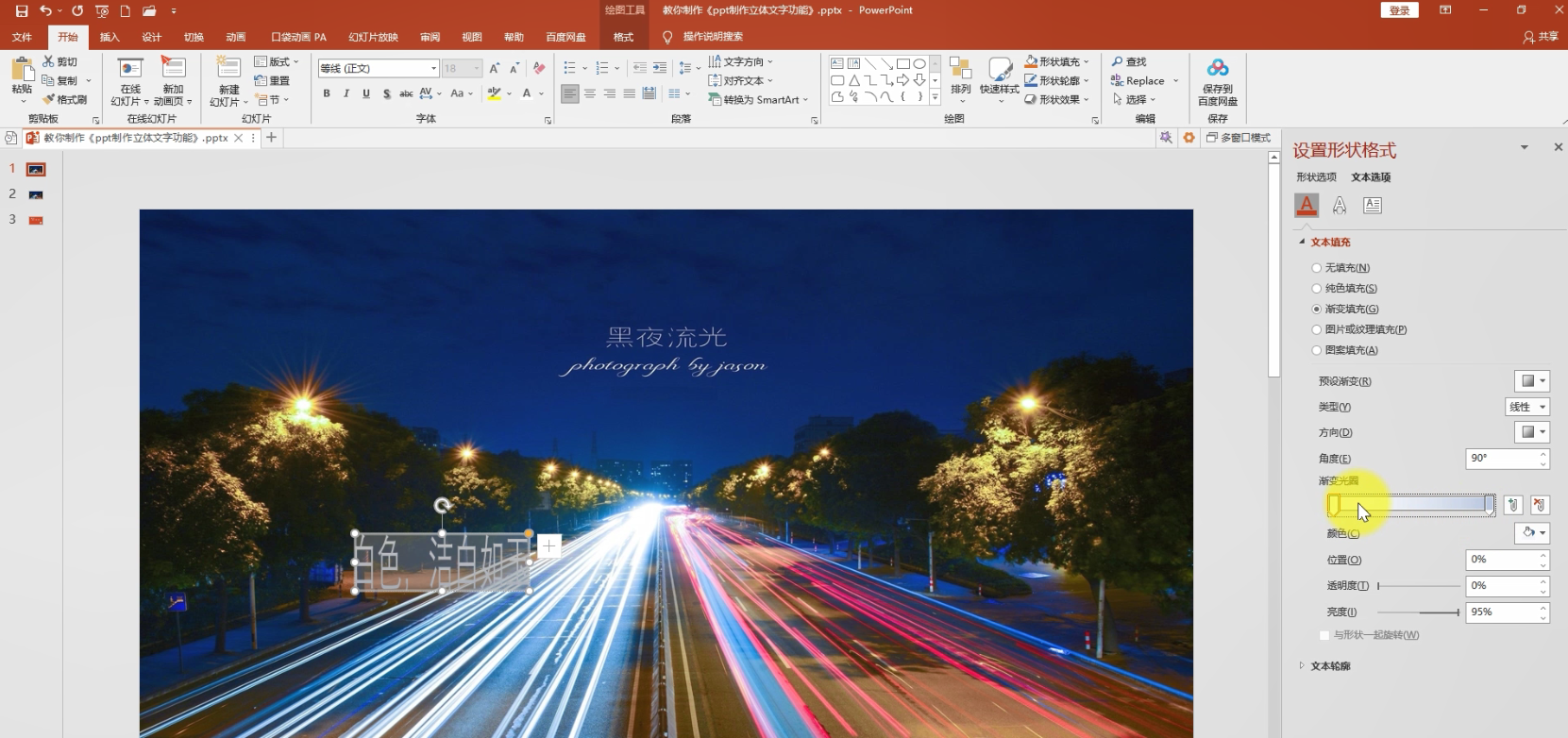The height and width of the screenshot is (738, 1568).
Task: Click 多窗口模式 button
Action: tap(1239, 138)
